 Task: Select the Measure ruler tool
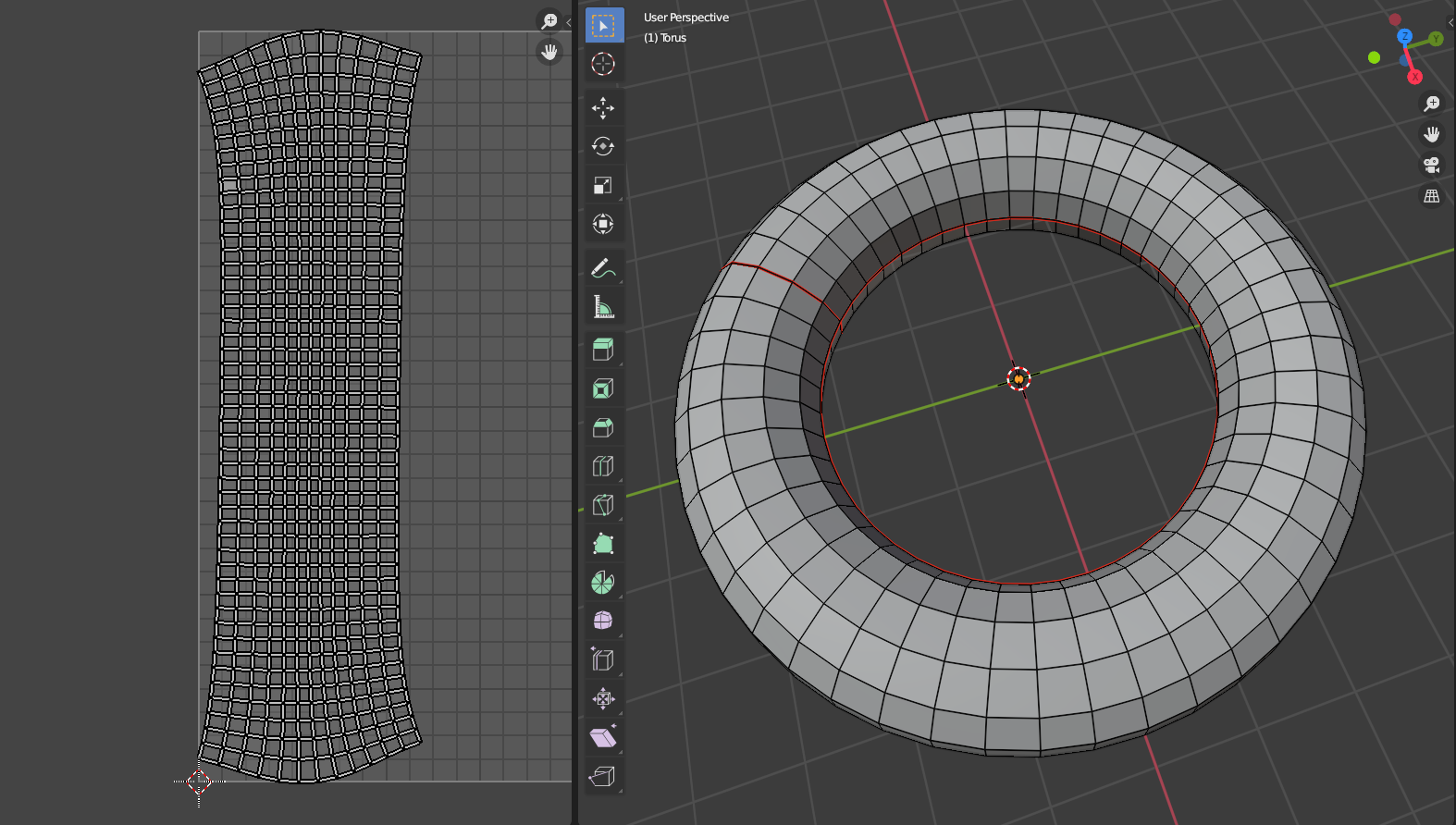[x=604, y=307]
